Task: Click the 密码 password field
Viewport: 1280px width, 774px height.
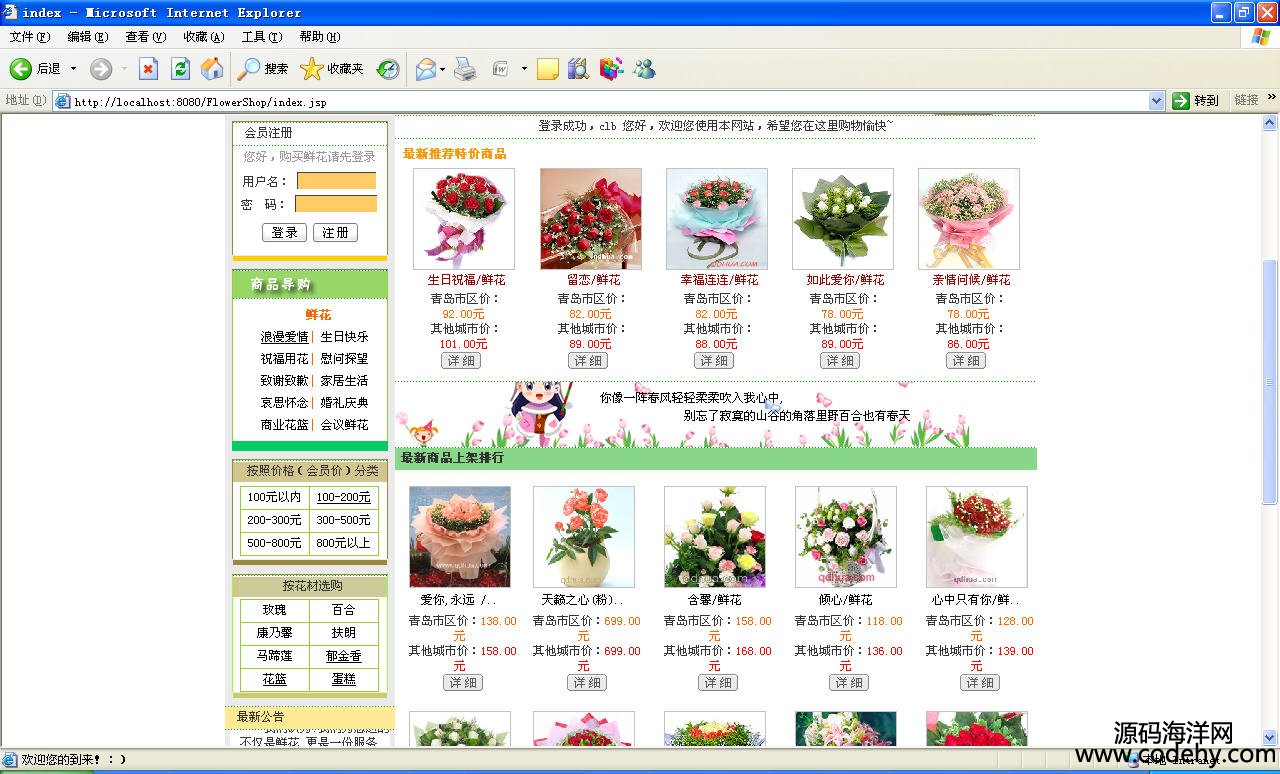Action: [x=336, y=204]
